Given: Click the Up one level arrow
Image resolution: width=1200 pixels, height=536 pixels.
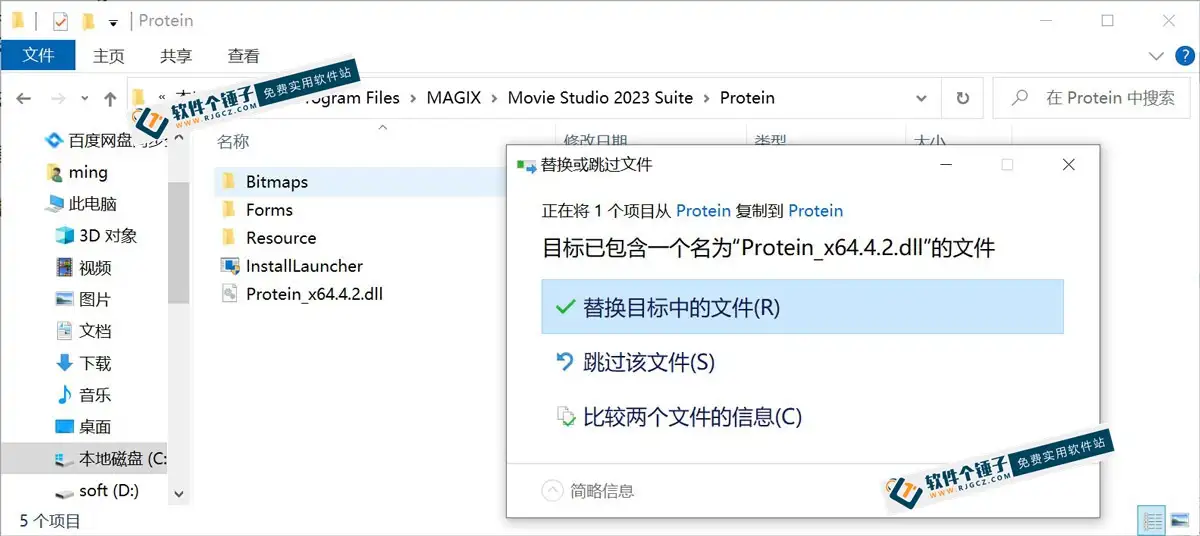Looking at the screenshot, I should (111, 98).
